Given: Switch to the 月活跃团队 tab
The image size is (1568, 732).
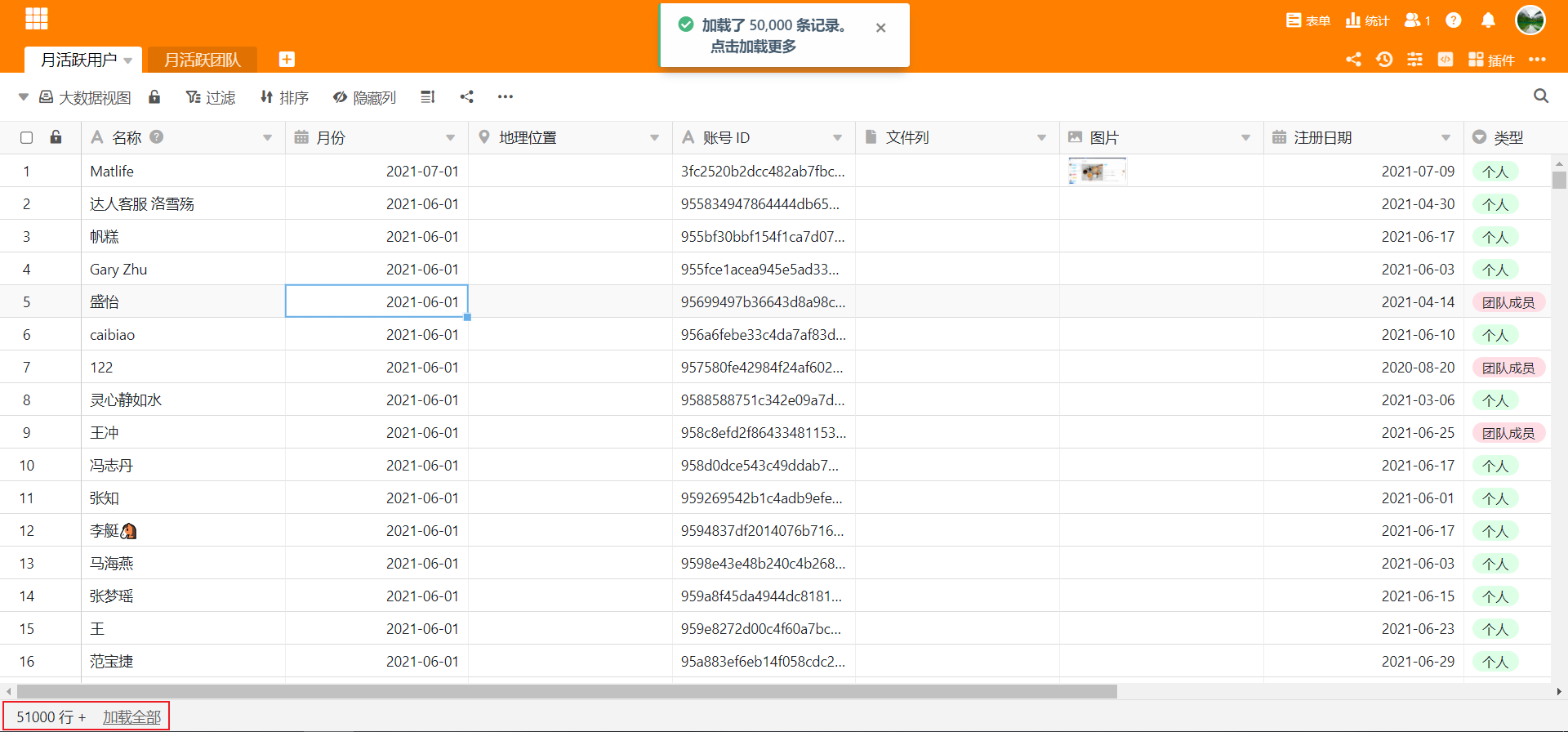Looking at the screenshot, I should pos(203,60).
